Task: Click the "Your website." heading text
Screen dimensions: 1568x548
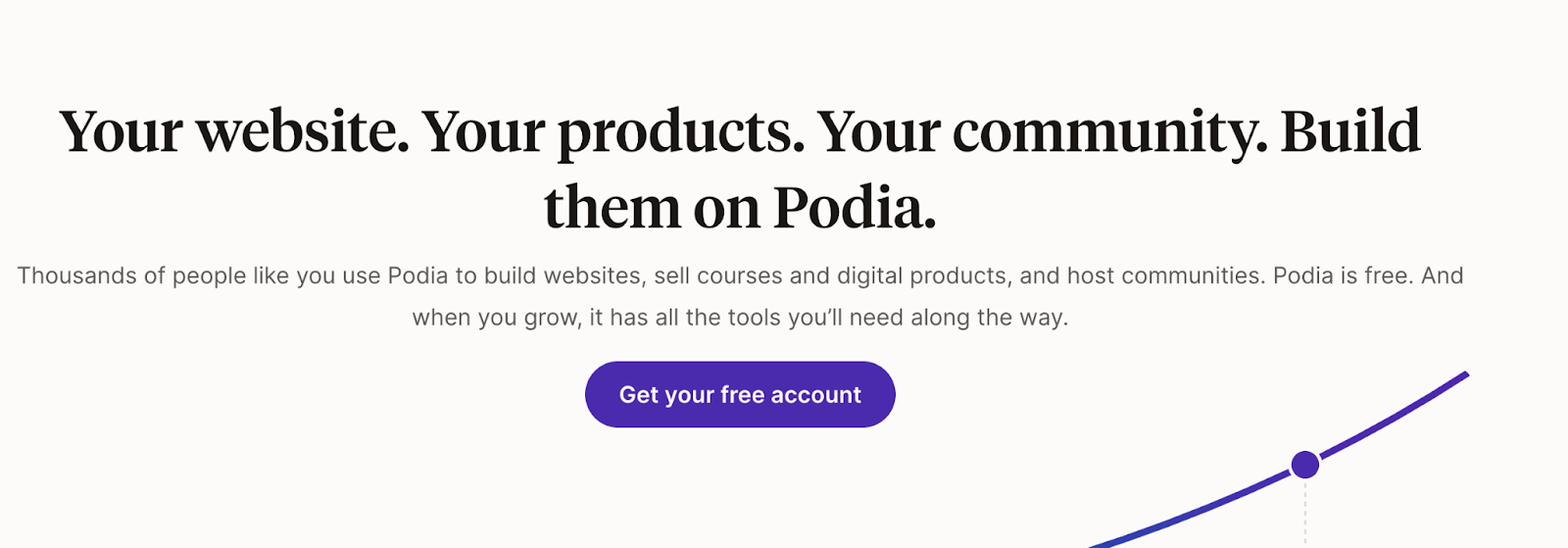Action: click(x=234, y=132)
